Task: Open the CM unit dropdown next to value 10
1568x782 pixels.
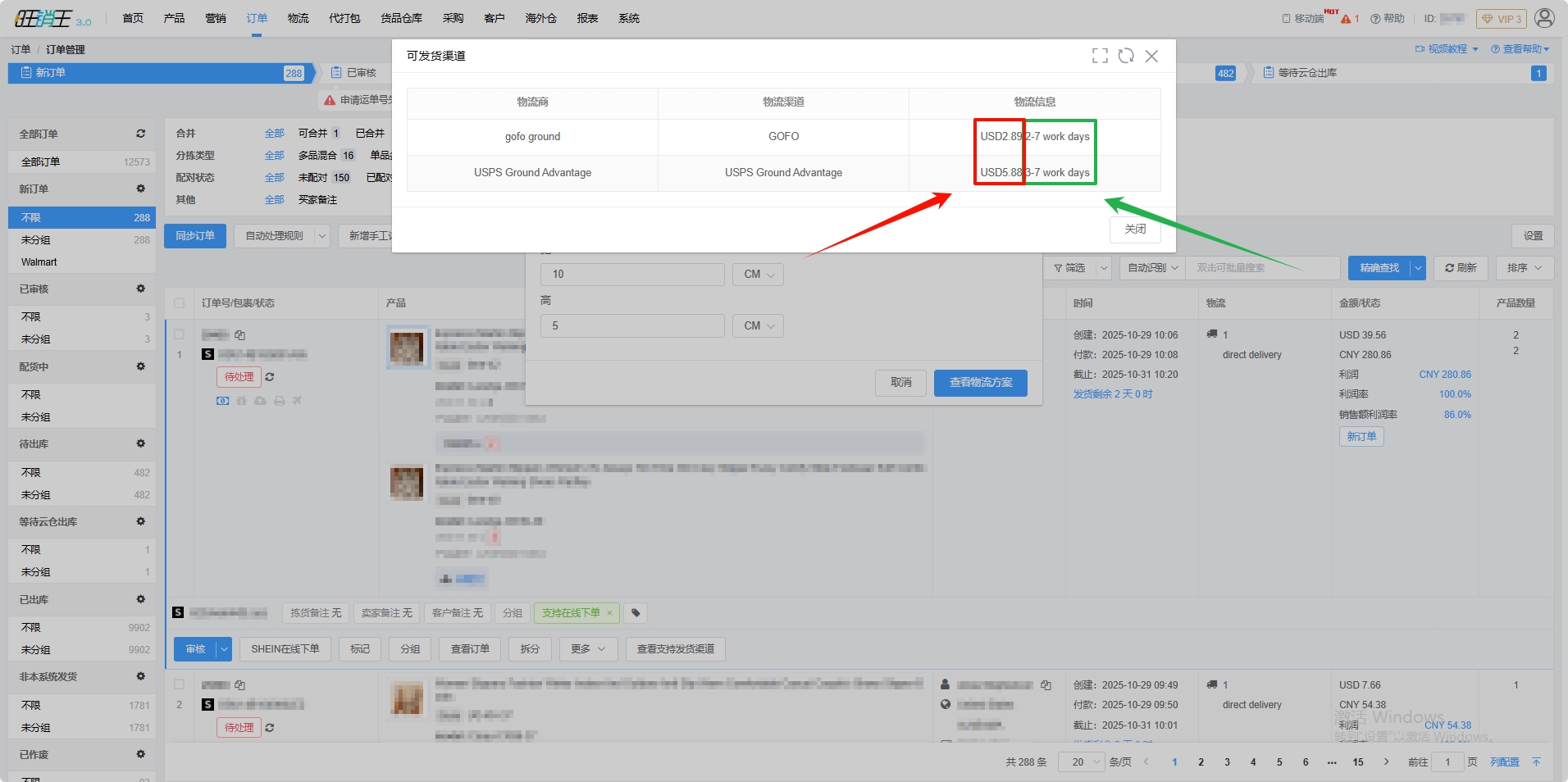Action: (x=758, y=275)
